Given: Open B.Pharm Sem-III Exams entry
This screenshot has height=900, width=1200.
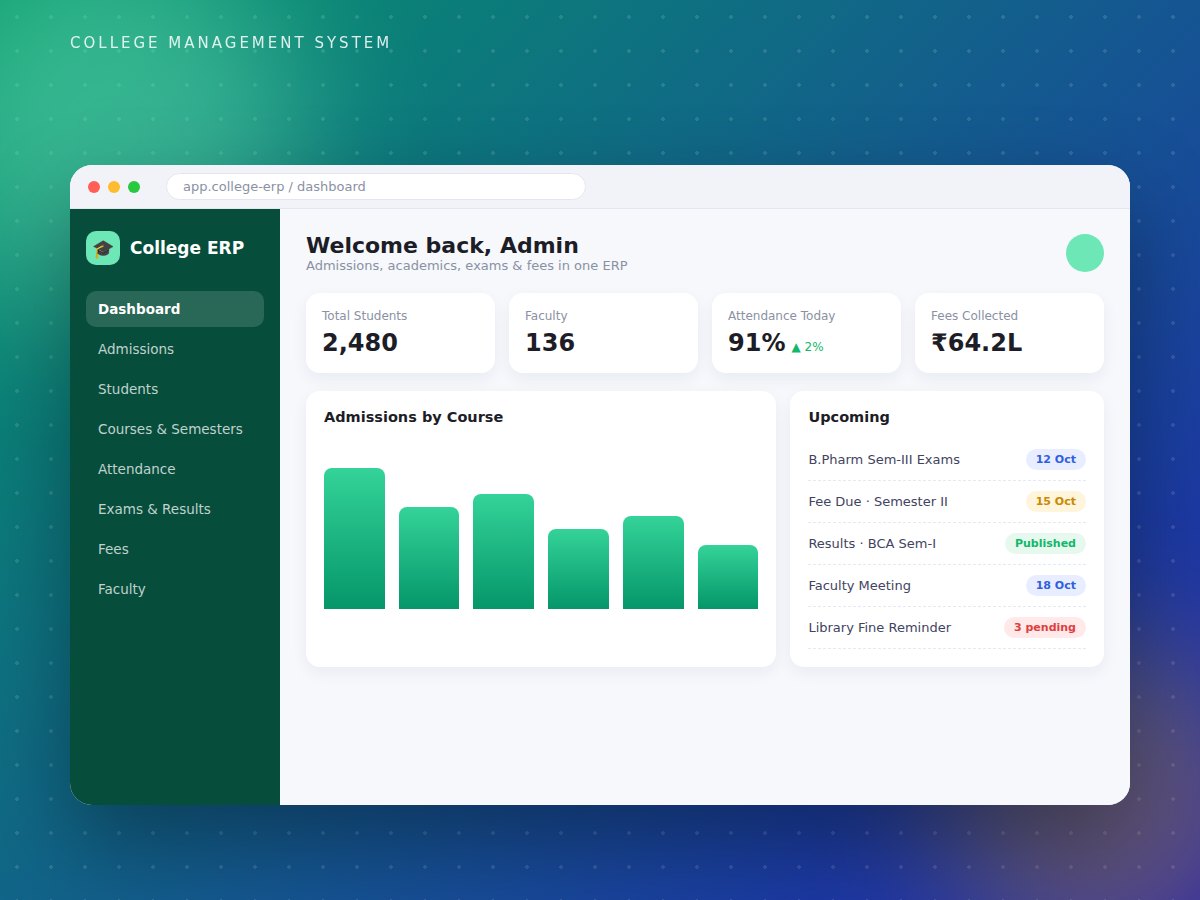Looking at the screenshot, I should tap(947, 460).
